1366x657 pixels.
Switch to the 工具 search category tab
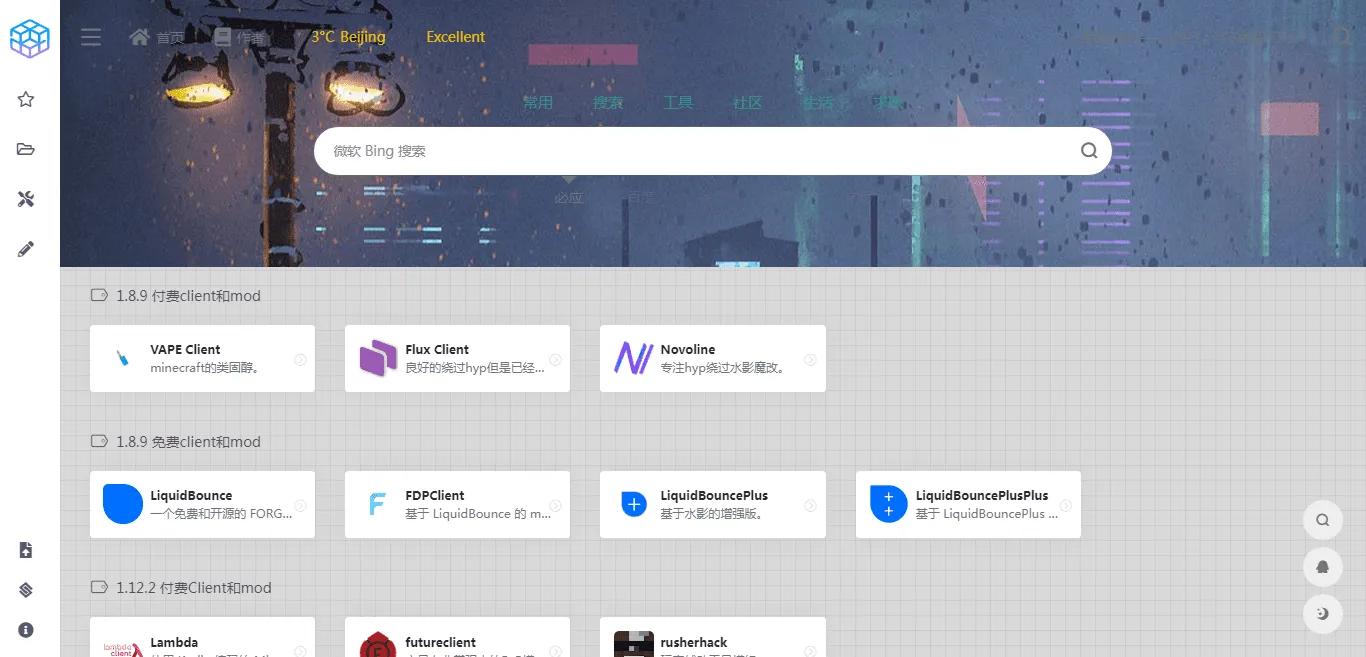pos(678,102)
